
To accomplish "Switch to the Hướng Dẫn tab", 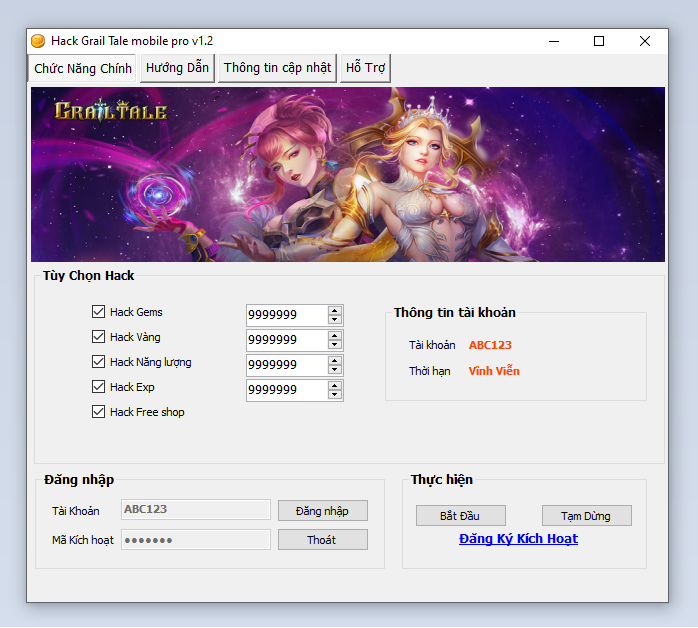I will tap(177, 67).
